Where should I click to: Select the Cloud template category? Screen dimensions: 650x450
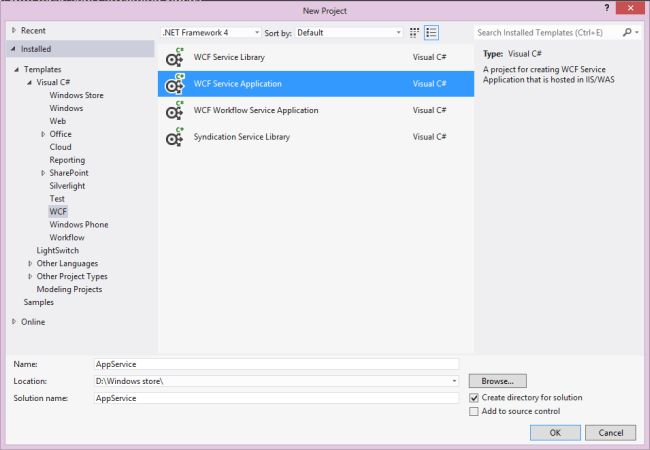pos(60,147)
